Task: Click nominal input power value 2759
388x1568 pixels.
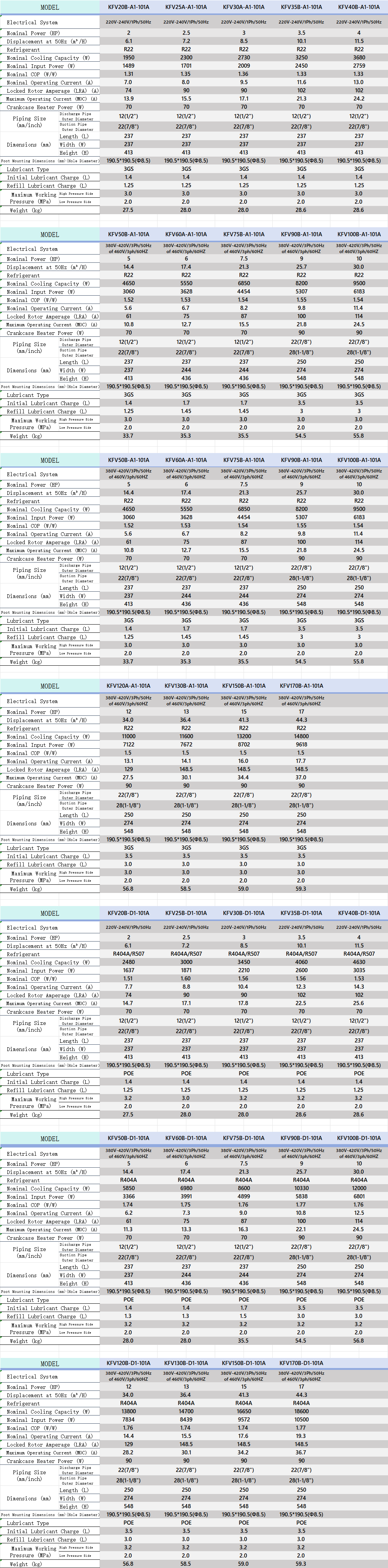Action: pyautogui.click(x=359, y=66)
